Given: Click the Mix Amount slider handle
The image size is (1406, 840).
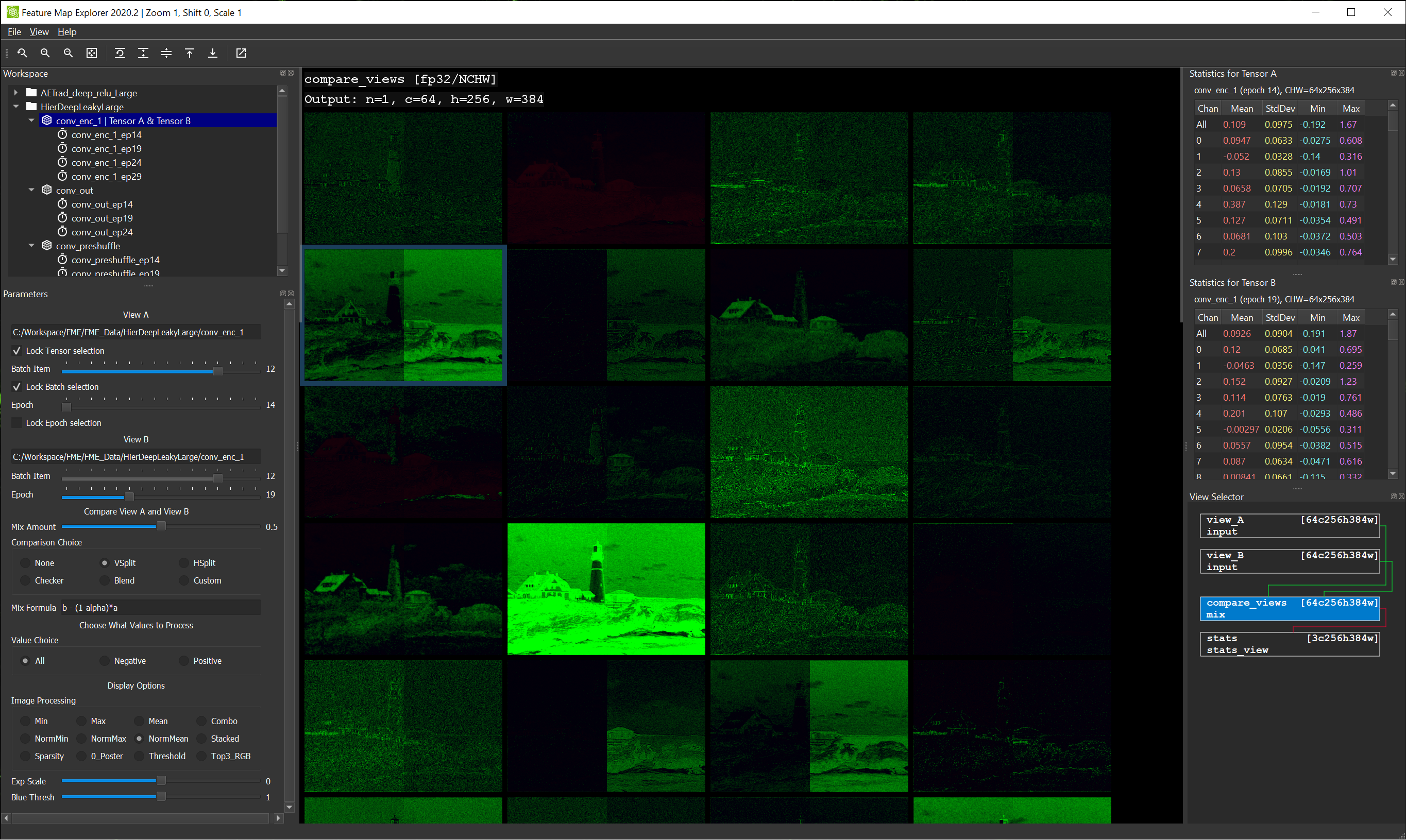Looking at the screenshot, I should point(161,527).
